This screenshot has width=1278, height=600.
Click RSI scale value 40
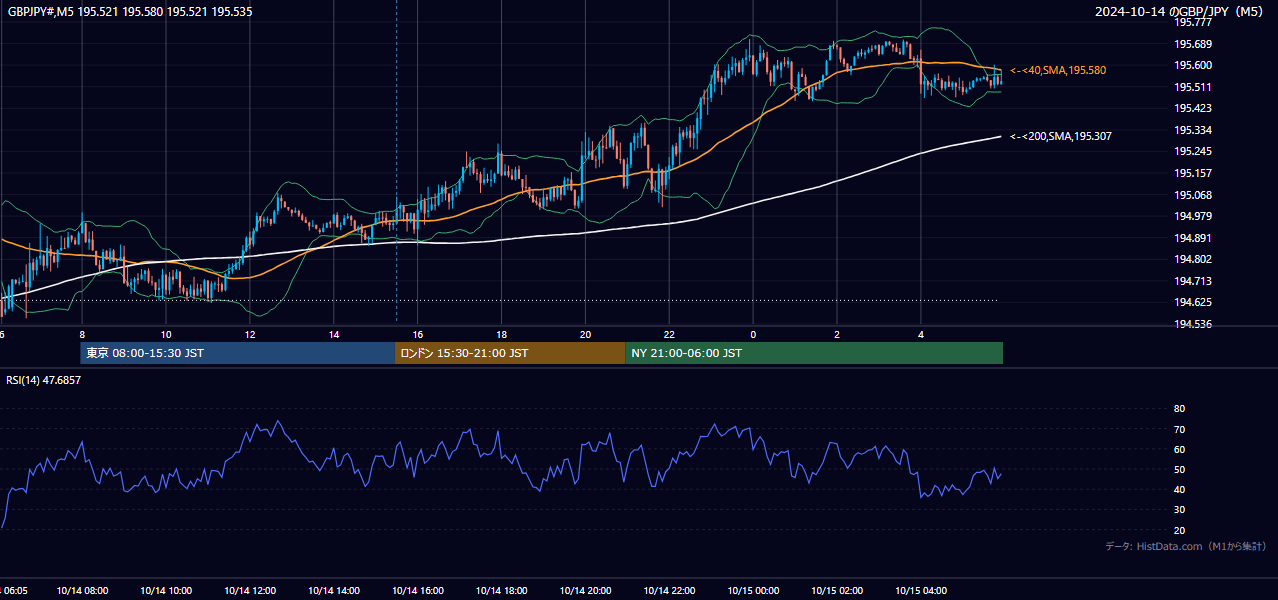tap(1179, 490)
